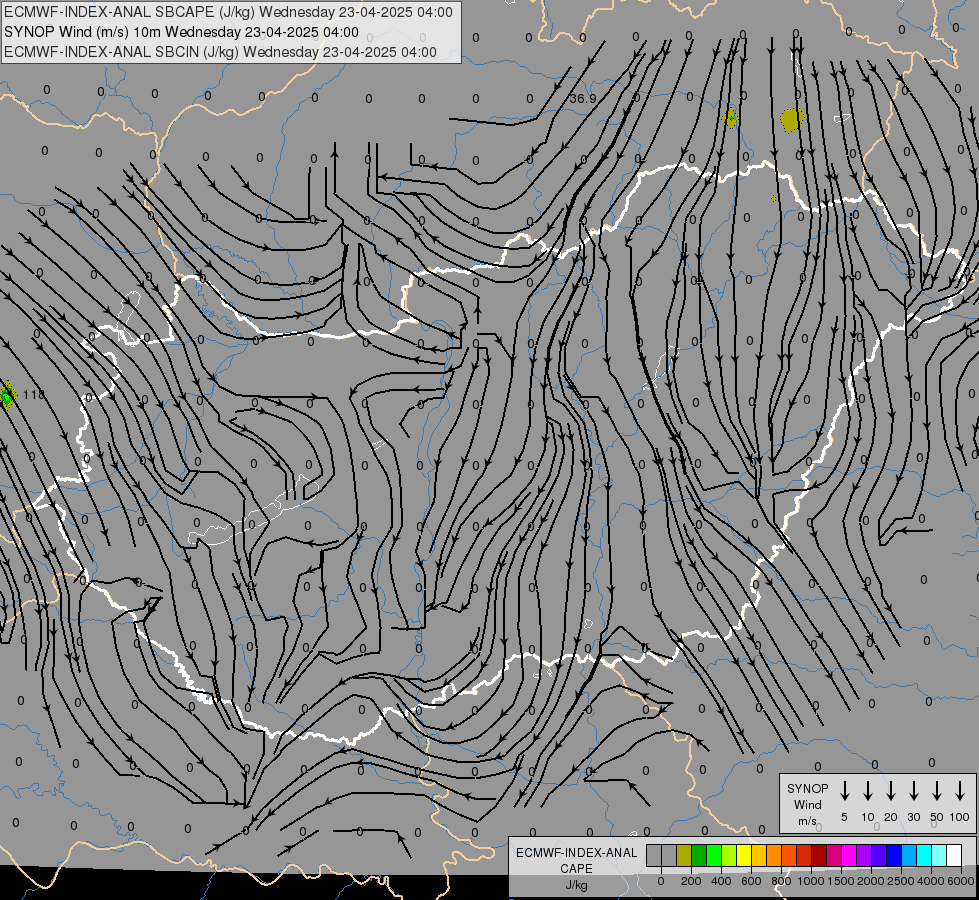Image resolution: width=979 pixels, height=900 pixels.
Task: Select the 2000 value under the color bar
Action: (871, 881)
